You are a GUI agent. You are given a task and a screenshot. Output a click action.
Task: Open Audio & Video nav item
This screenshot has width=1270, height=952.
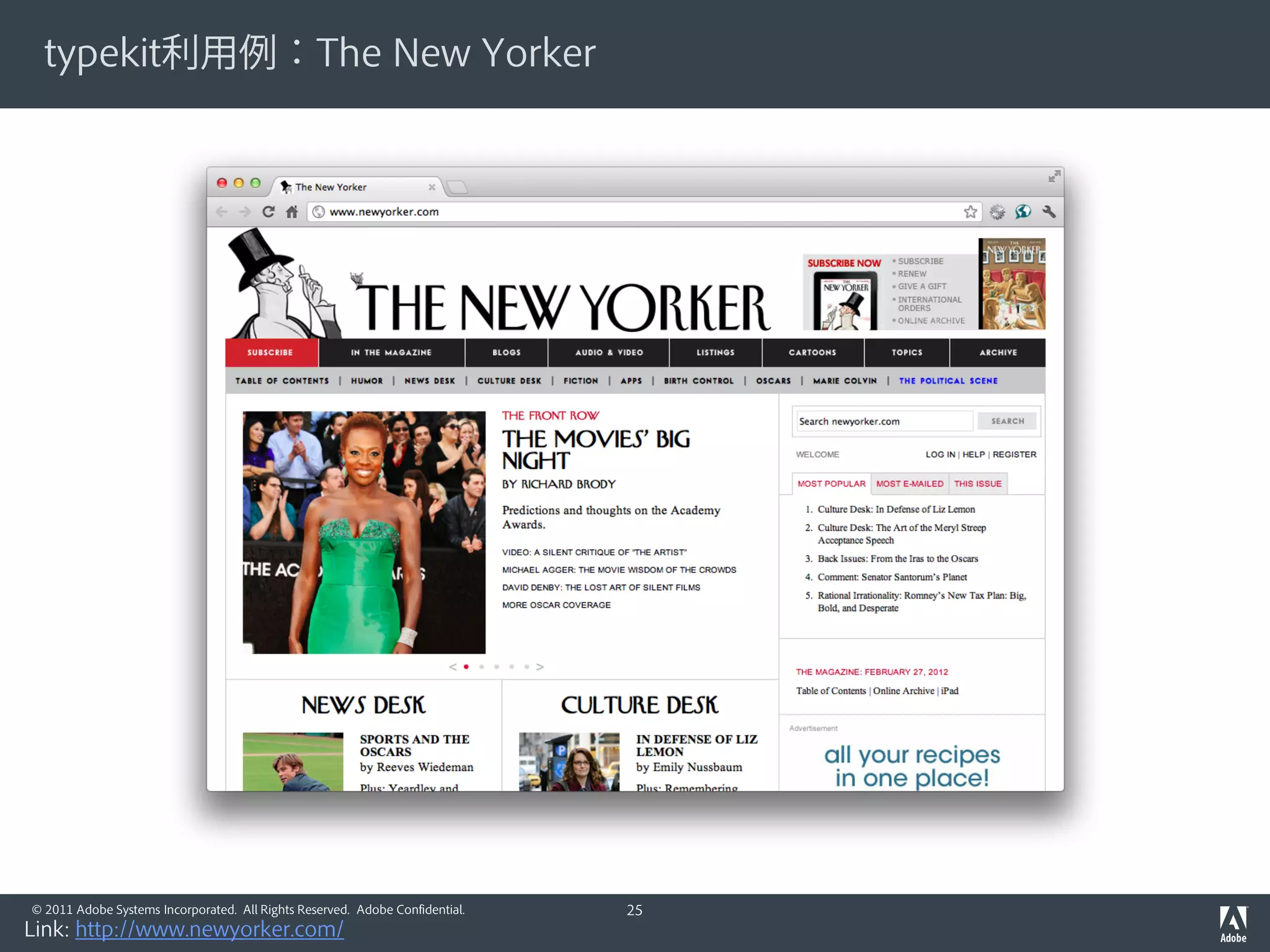tap(609, 353)
